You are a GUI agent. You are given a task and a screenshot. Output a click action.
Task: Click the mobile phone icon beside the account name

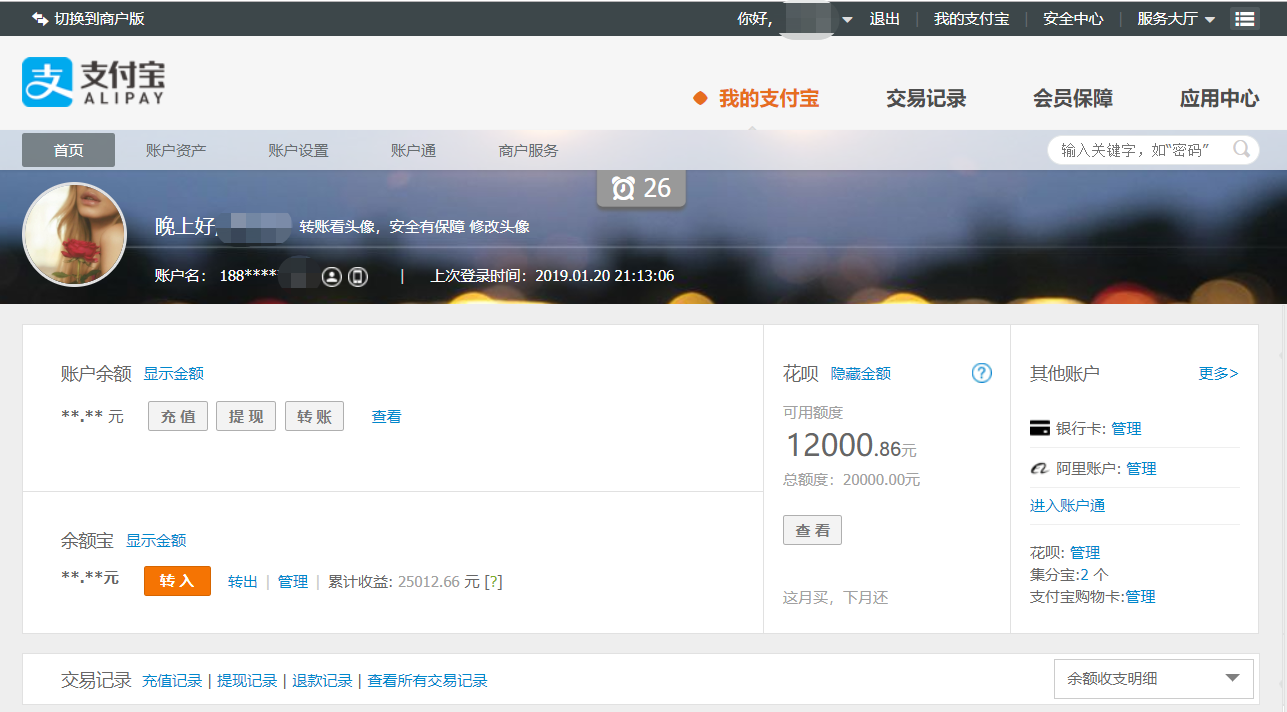pos(358,276)
